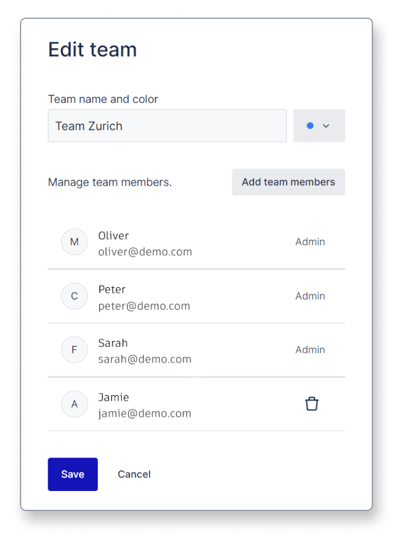Viewport: 393px width, 538px height.
Task: Select the name Oliver
Action: 113,236
